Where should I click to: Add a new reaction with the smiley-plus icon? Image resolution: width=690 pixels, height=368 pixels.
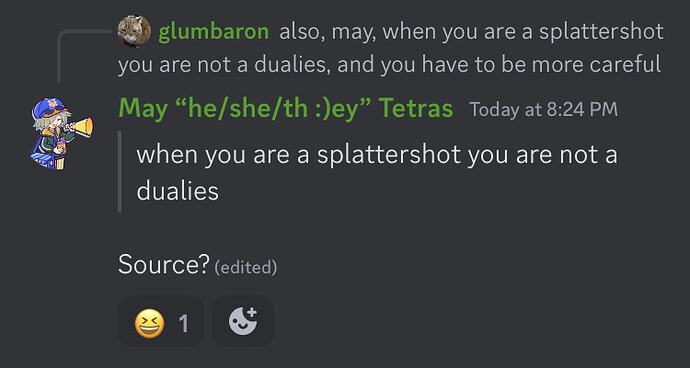[242, 321]
